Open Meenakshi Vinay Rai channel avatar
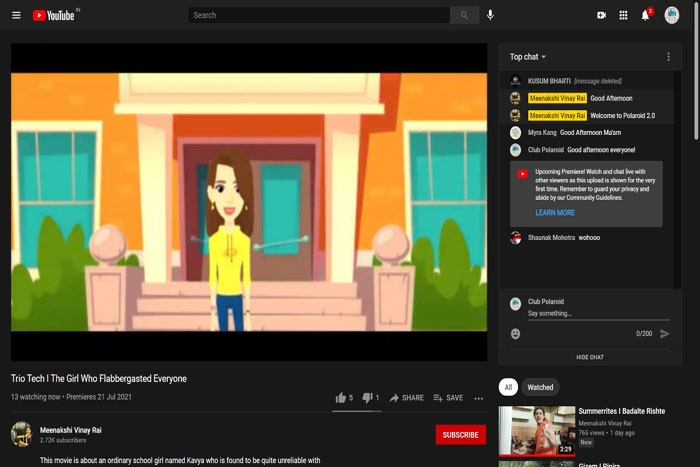The image size is (700, 467). click(21, 434)
